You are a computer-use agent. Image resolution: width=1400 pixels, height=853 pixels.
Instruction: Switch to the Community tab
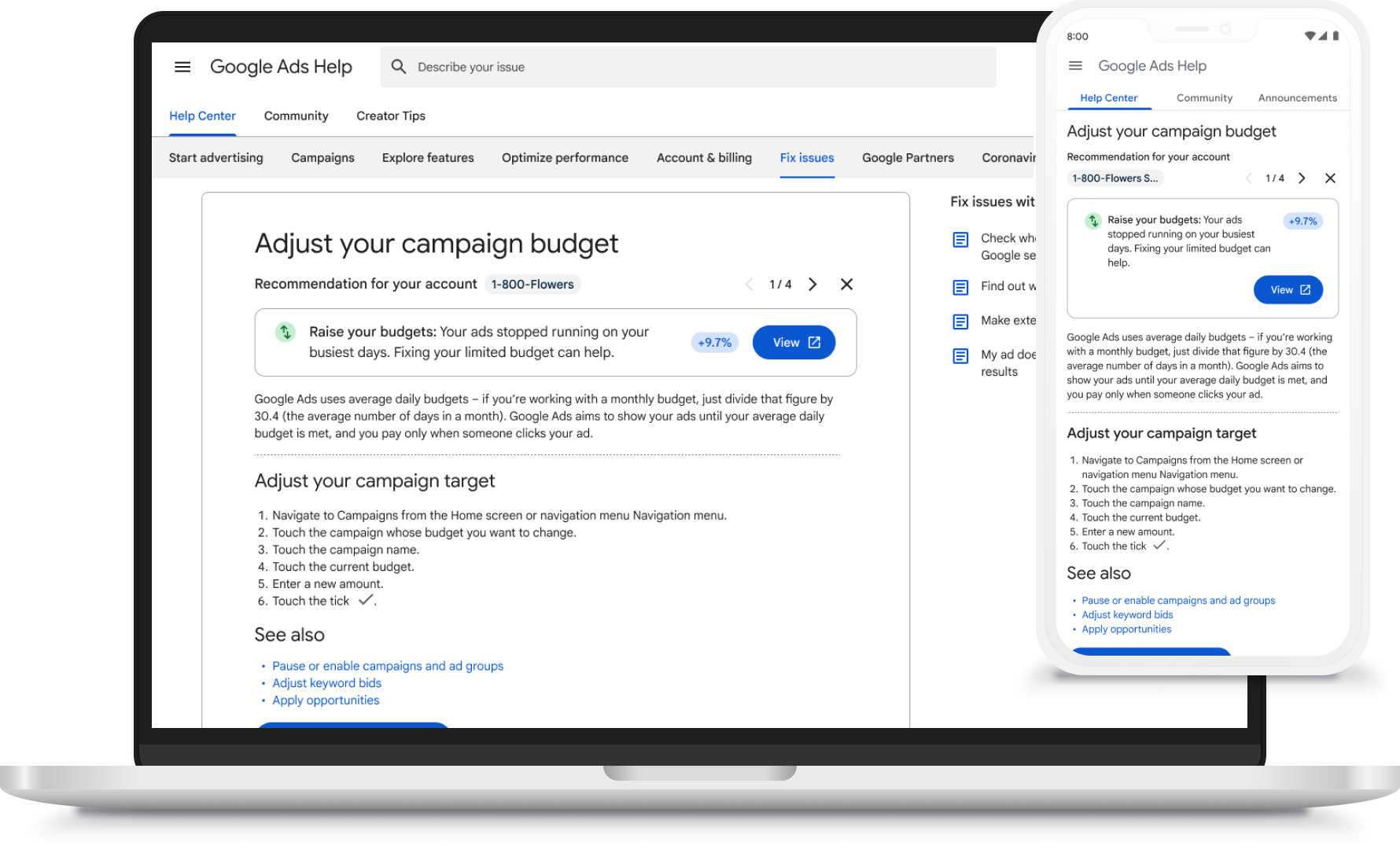pos(296,116)
